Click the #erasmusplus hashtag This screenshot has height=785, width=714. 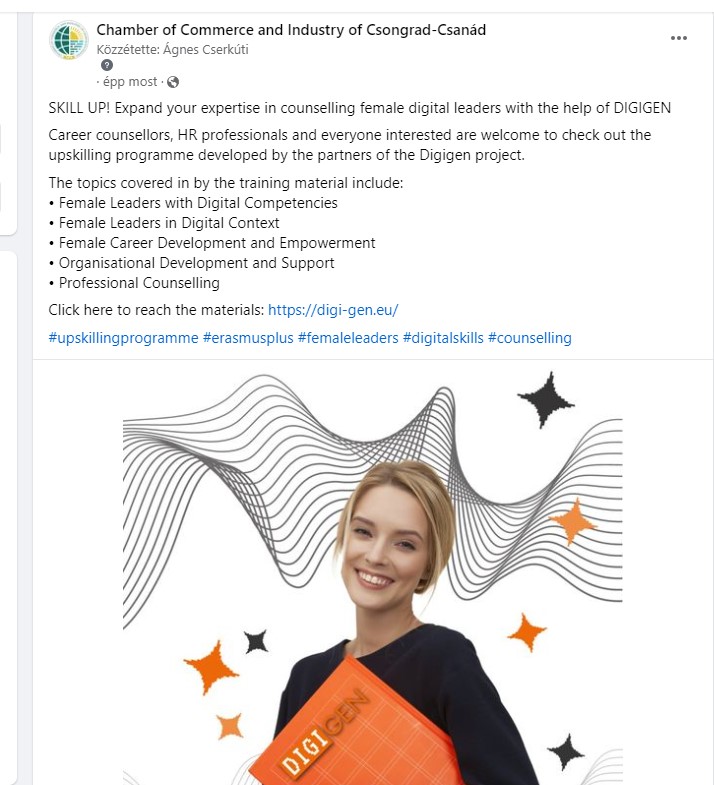248,338
